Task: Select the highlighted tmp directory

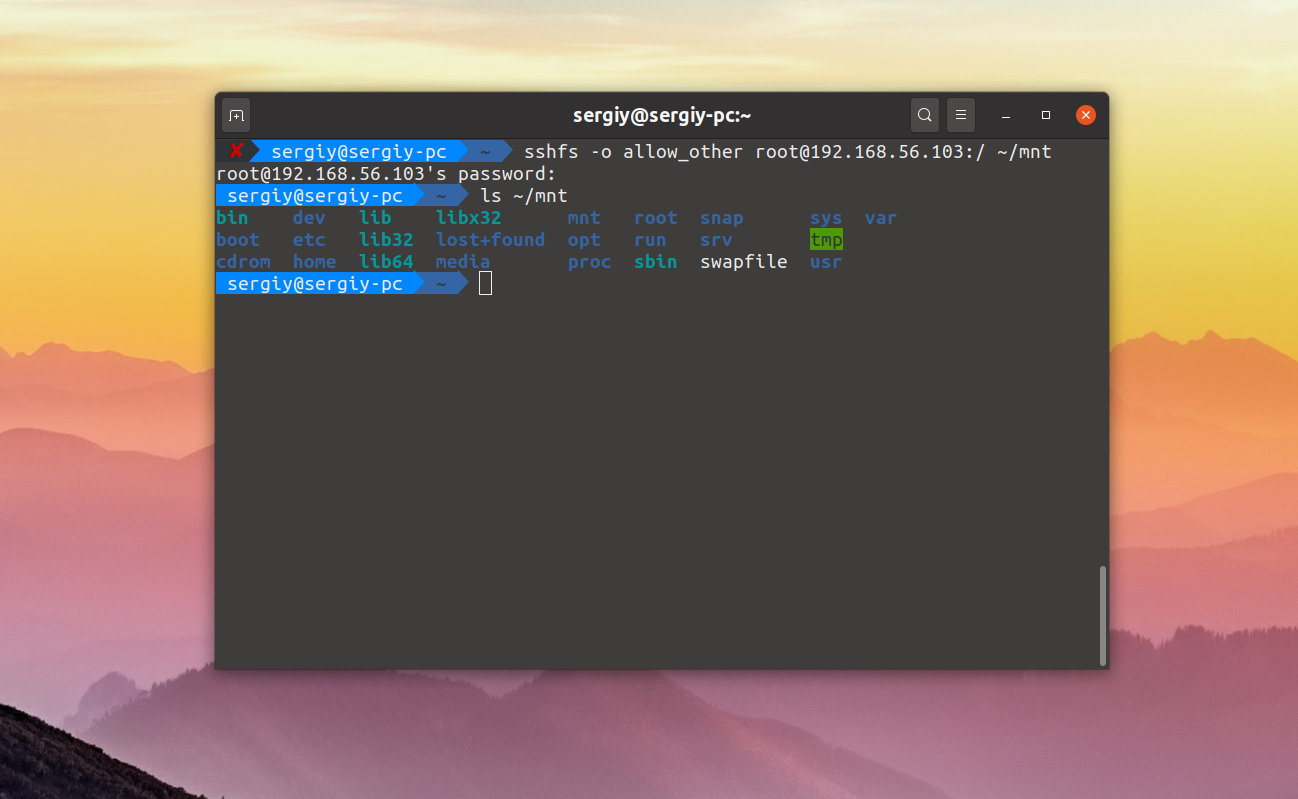Action: [x=826, y=240]
